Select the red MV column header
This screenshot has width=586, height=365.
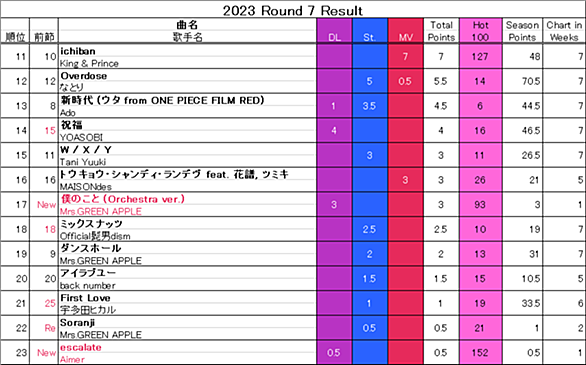pyautogui.click(x=405, y=31)
